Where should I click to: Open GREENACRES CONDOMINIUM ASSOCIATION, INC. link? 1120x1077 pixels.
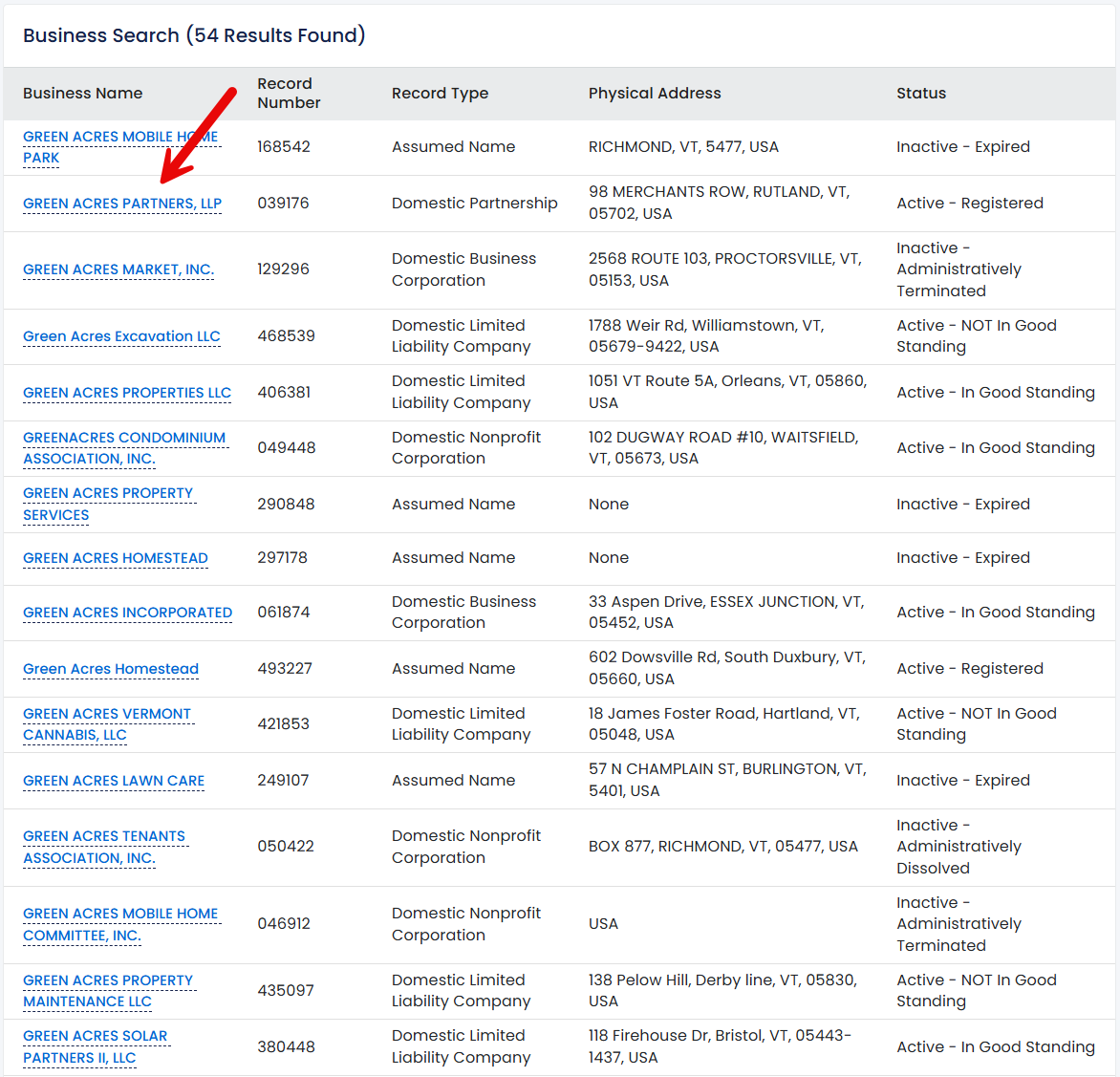[124, 448]
